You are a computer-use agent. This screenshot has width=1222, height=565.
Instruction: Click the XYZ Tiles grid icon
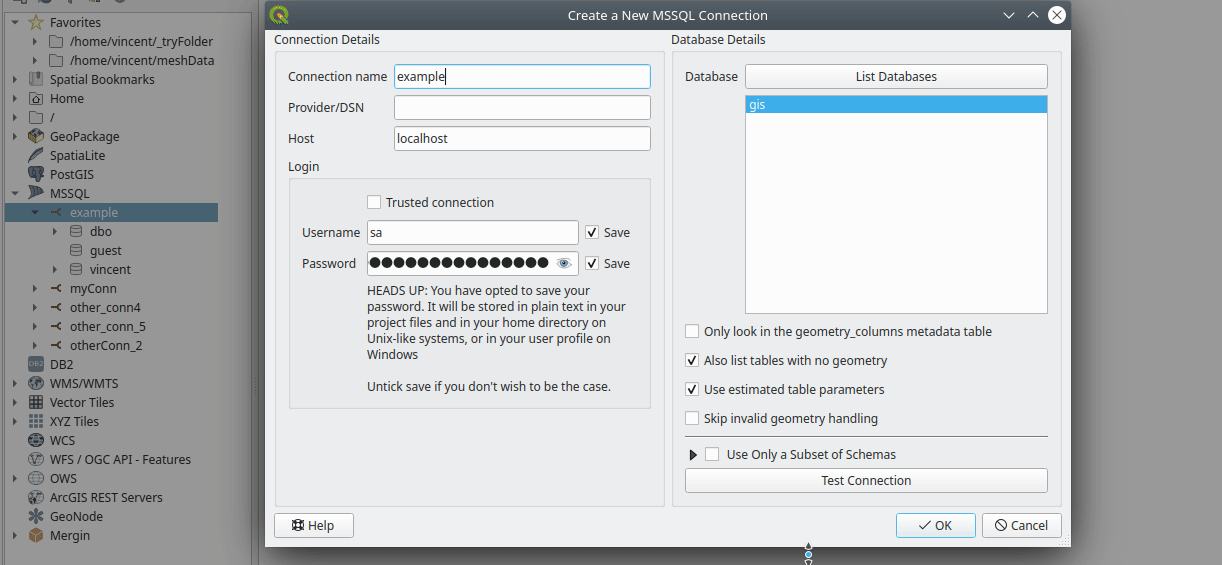pos(36,421)
